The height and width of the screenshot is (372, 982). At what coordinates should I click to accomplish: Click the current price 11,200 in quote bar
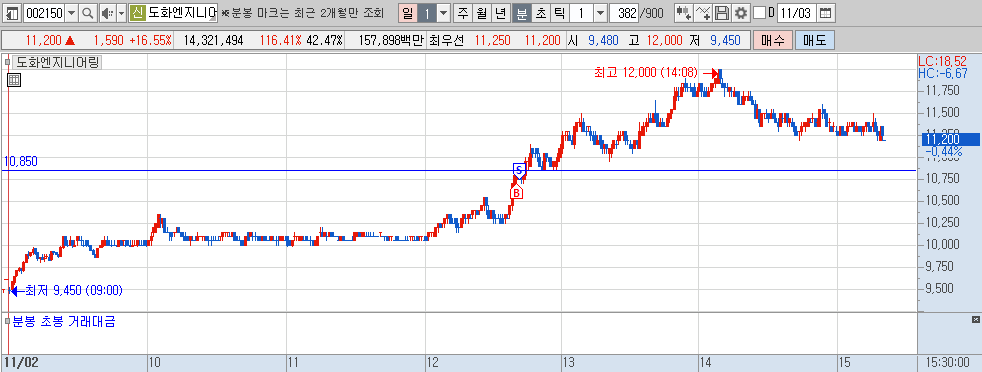click(44, 41)
